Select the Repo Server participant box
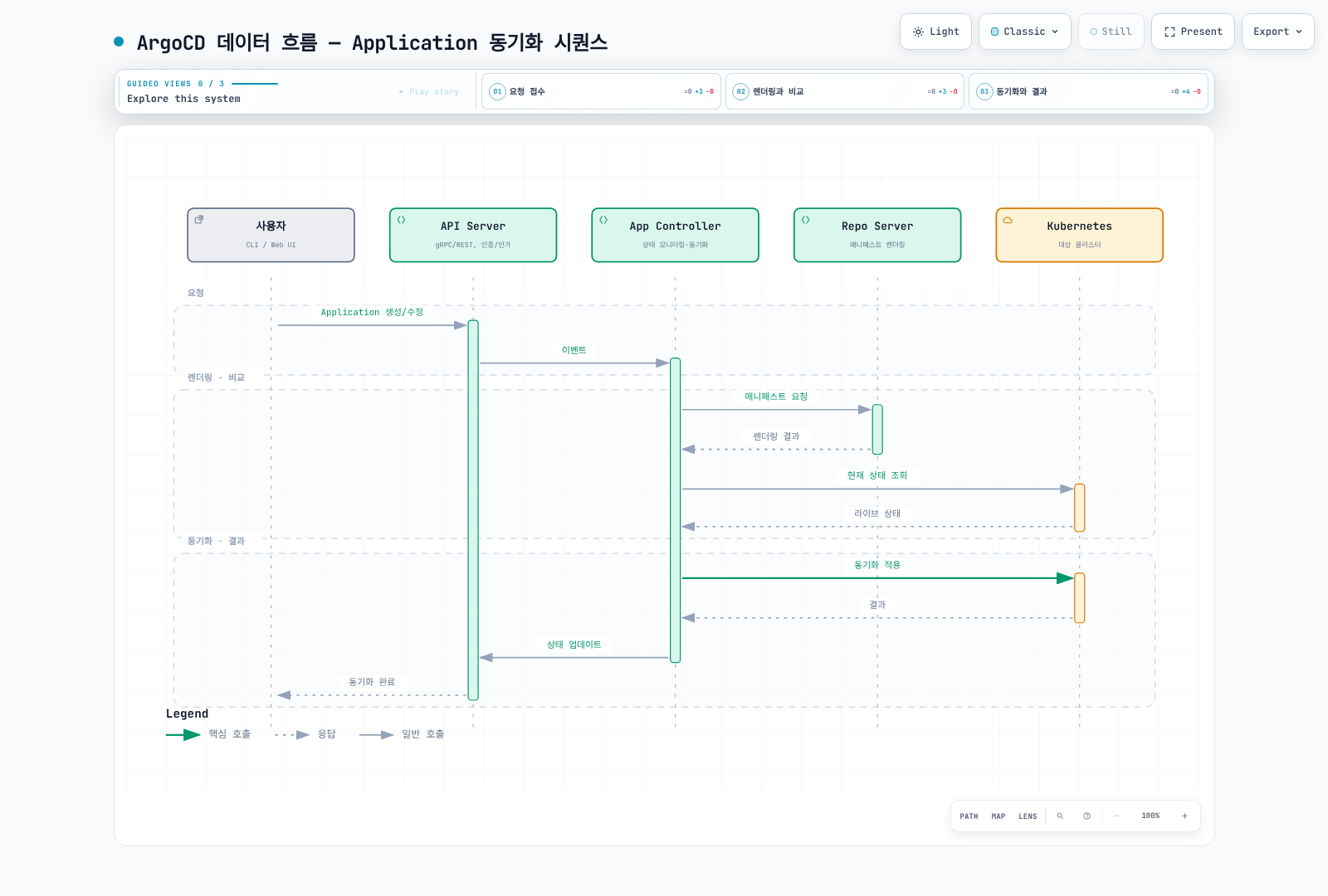Viewport: 1328px width, 896px height. (877, 235)
